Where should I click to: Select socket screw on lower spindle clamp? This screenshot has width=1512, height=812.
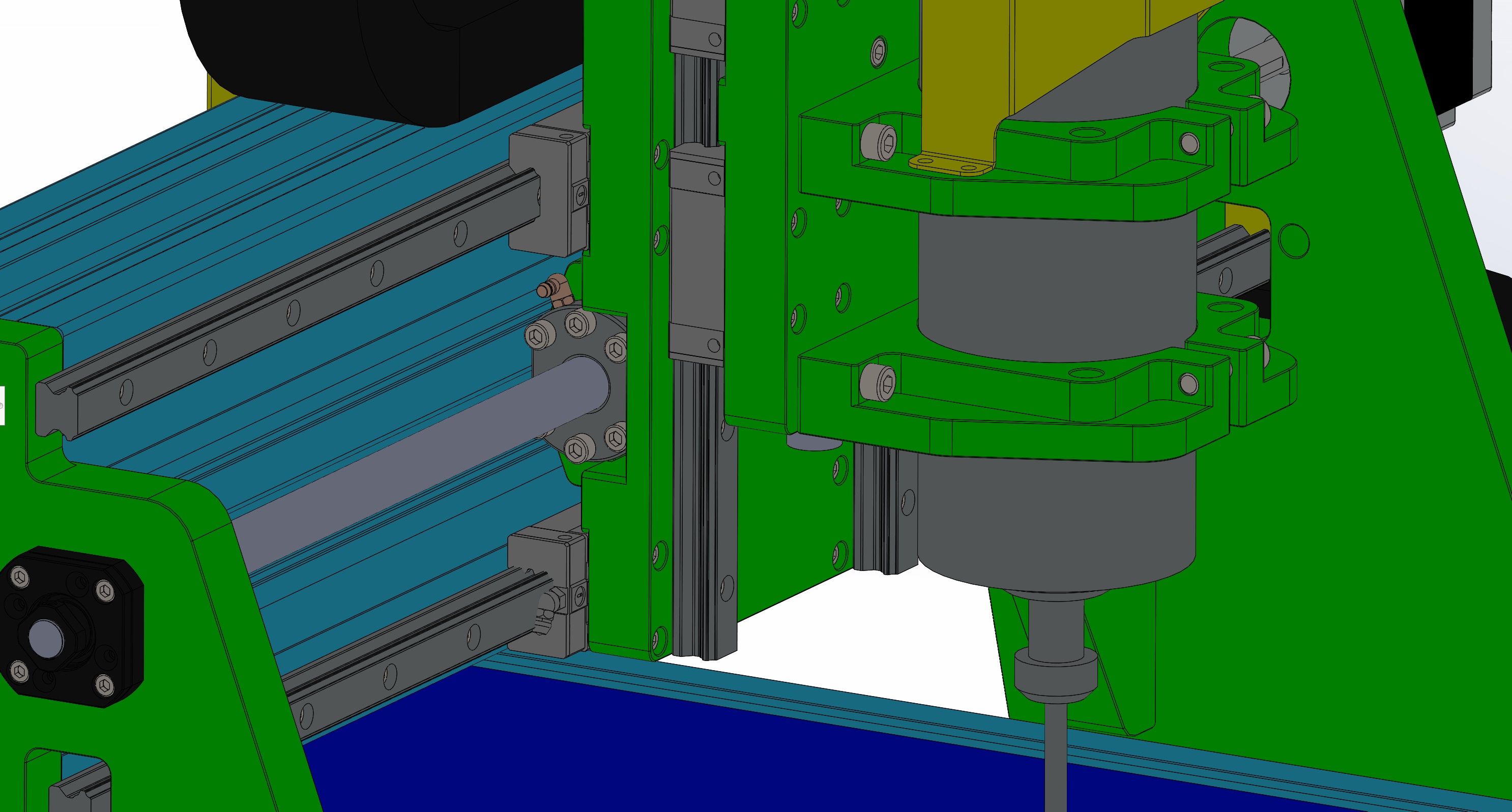tap(878, 382)
